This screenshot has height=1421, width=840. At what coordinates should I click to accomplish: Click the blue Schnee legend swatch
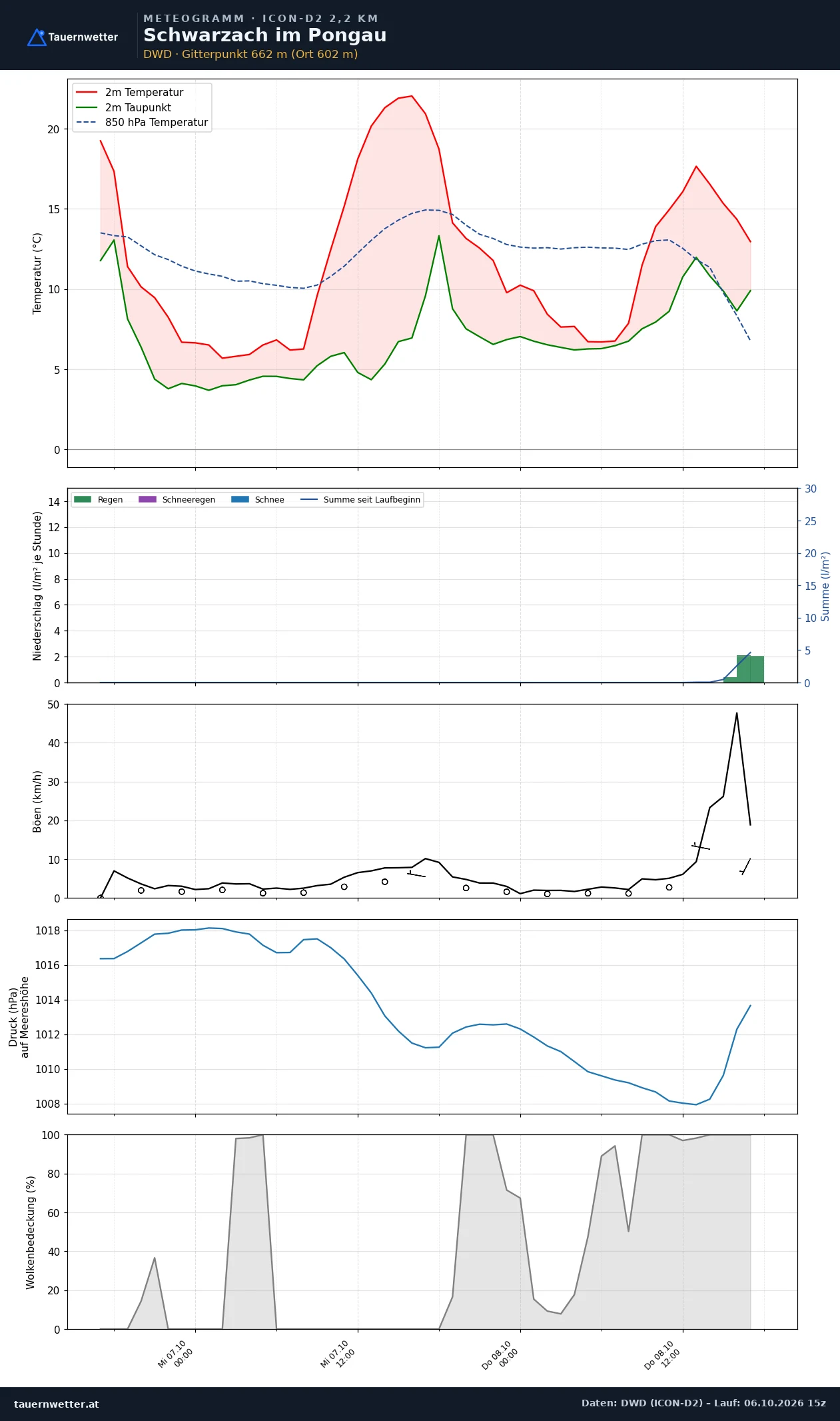pyautogui.click(x=240, y=499)
